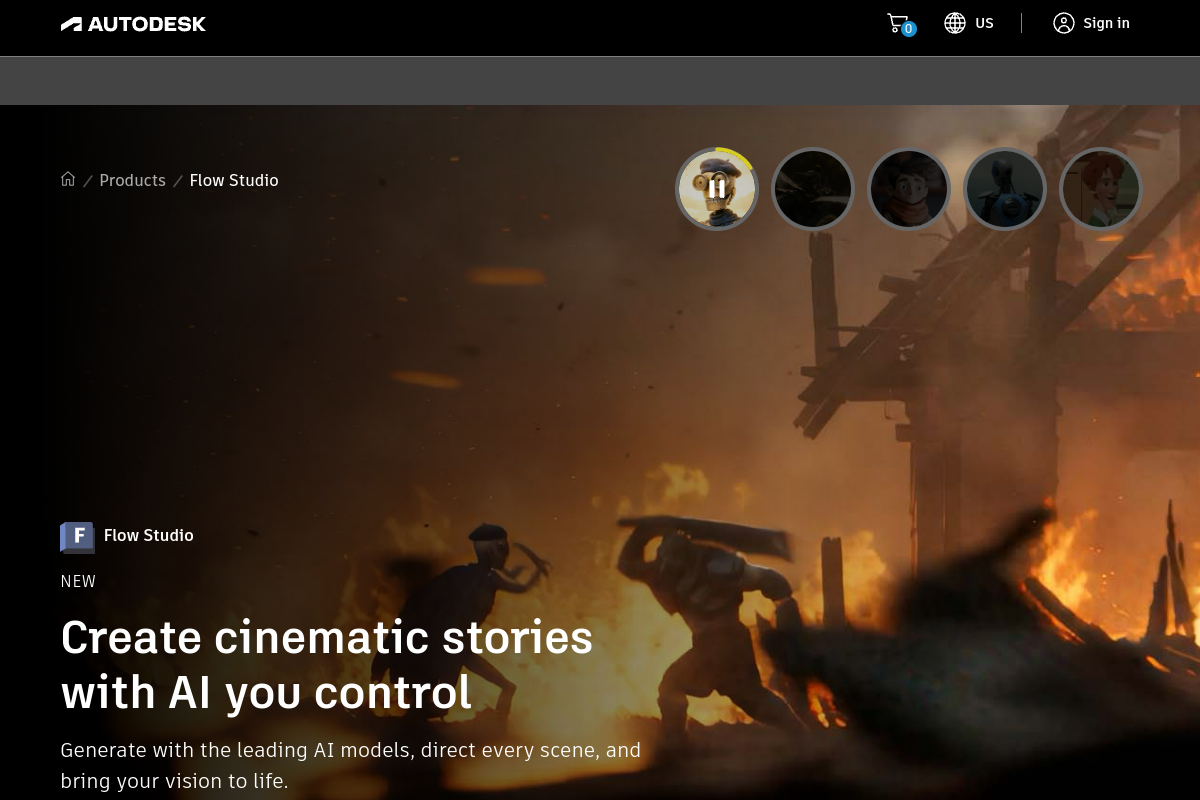Viewport: 1200px width, 800px height.
Task: Select the boy with red scarf thumbnail
Action: (x=909, y=189)
